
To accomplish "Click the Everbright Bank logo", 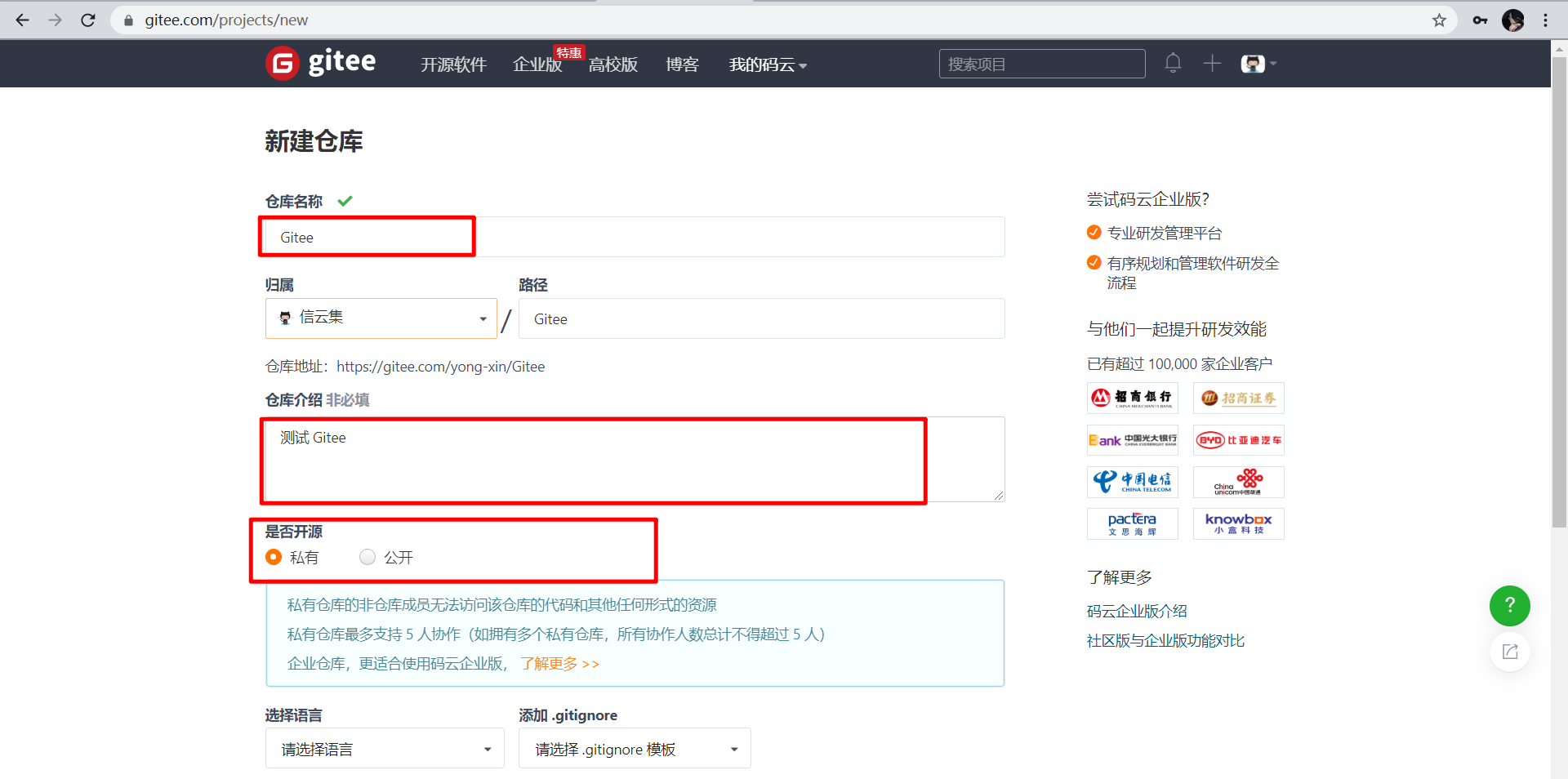I will click(x=1132, y=440).
